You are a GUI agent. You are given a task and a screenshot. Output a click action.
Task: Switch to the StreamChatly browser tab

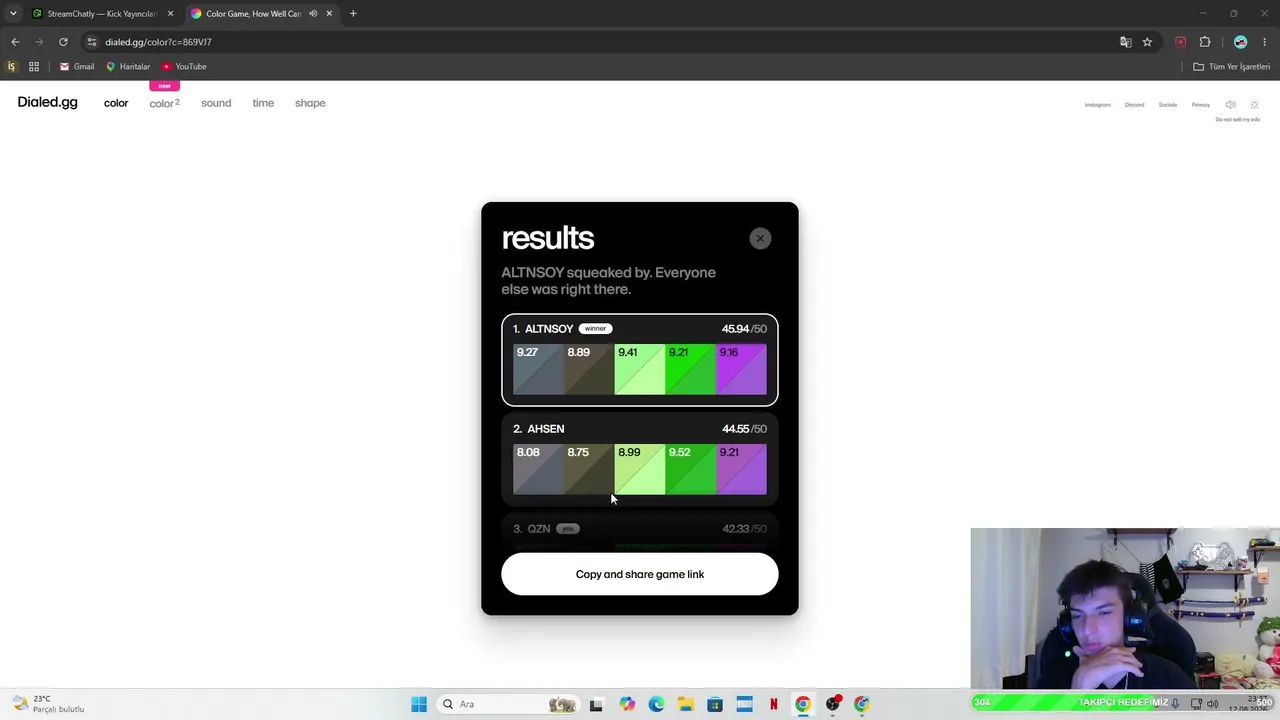click(x=100, y=14)
